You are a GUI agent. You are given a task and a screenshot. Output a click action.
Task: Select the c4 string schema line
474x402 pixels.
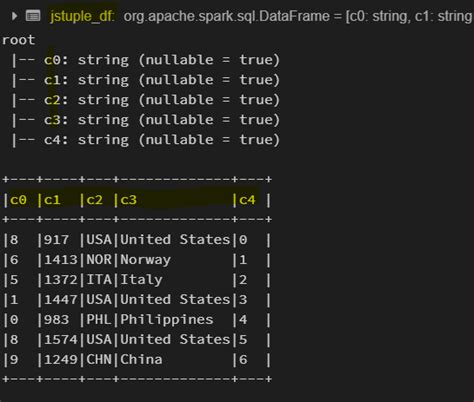click(x=145, y=140)
